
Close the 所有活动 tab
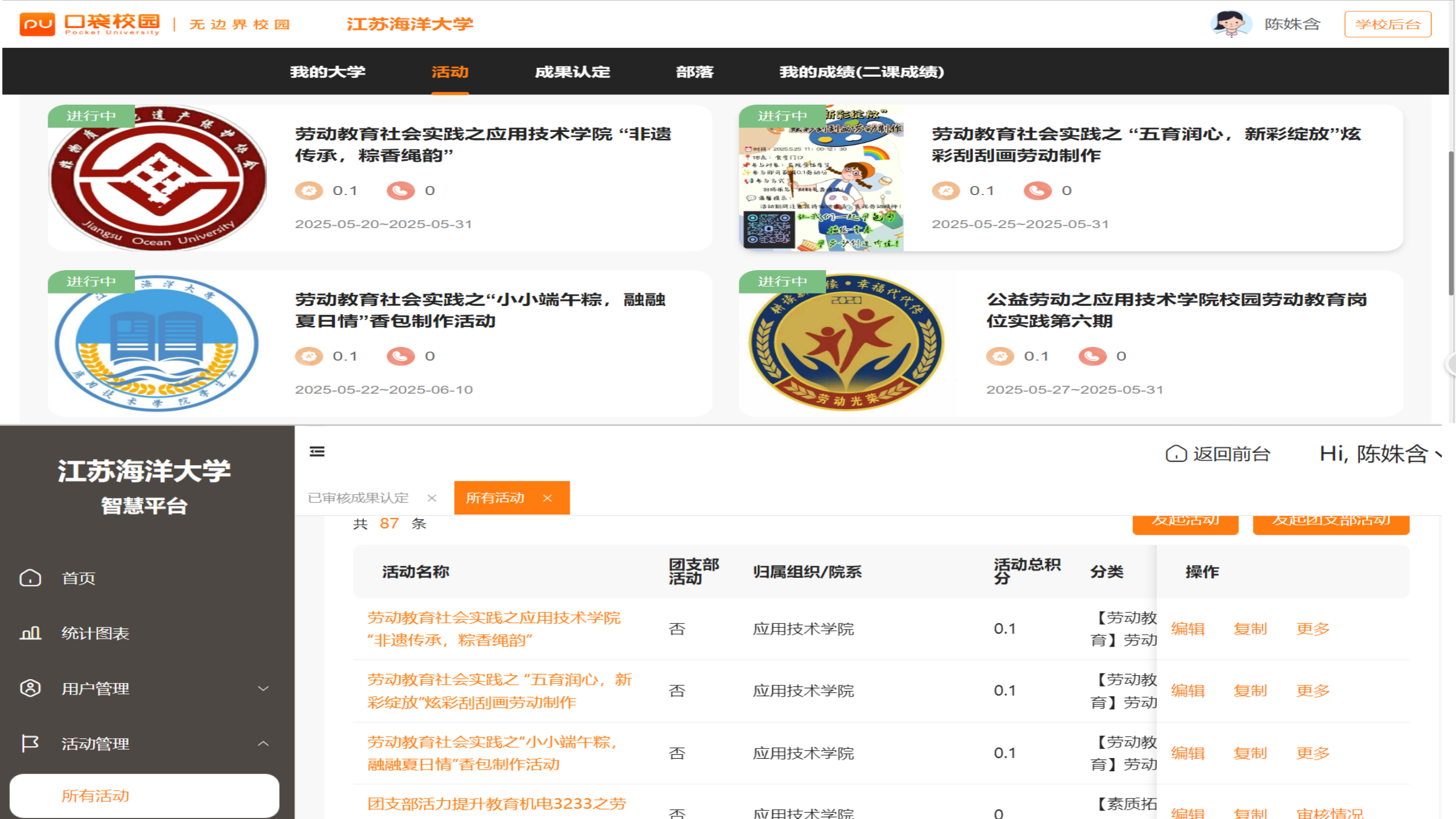pyautogui.click(x=547, y=498)
